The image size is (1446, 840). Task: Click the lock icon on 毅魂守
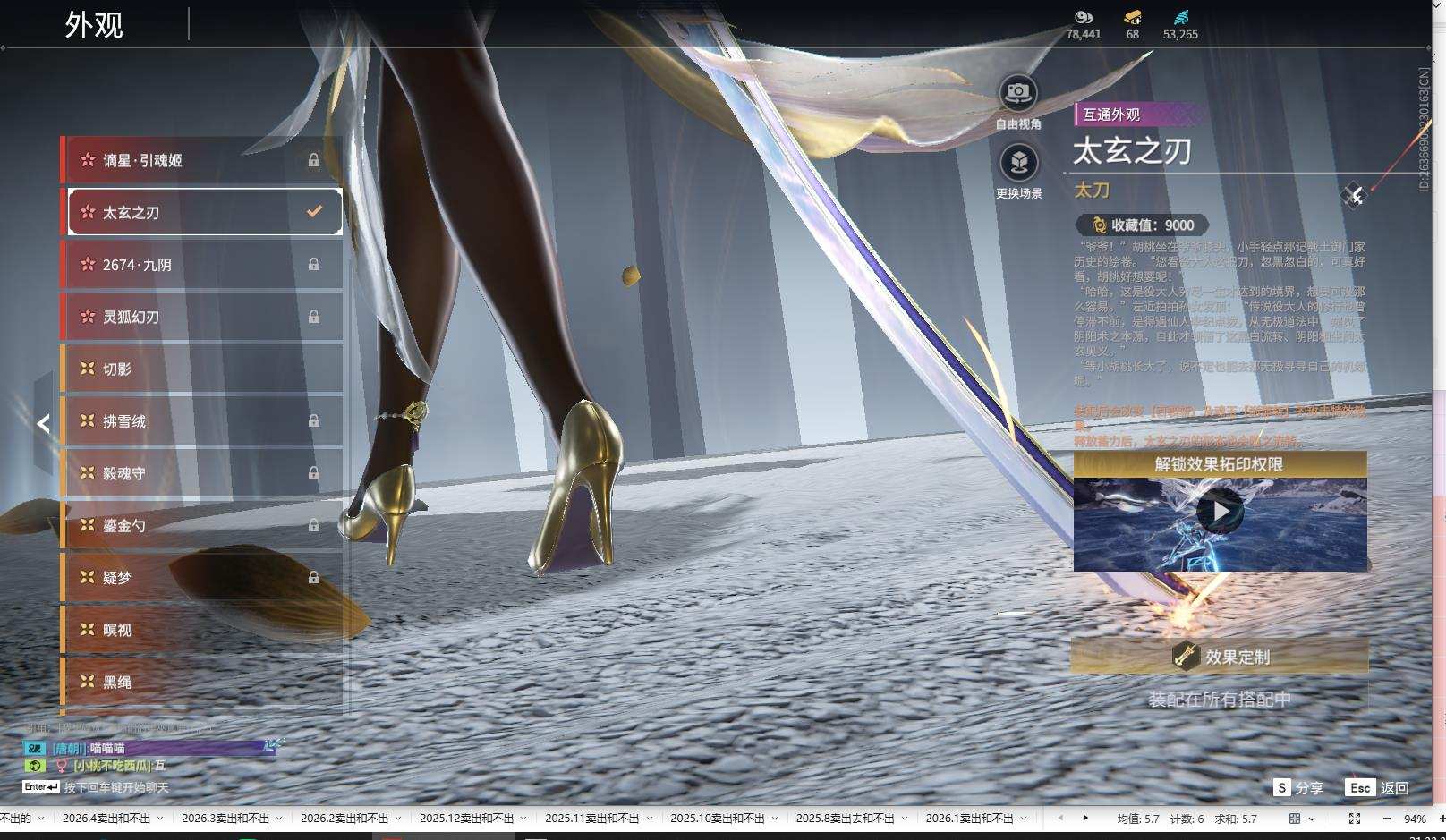coord(314,473)
